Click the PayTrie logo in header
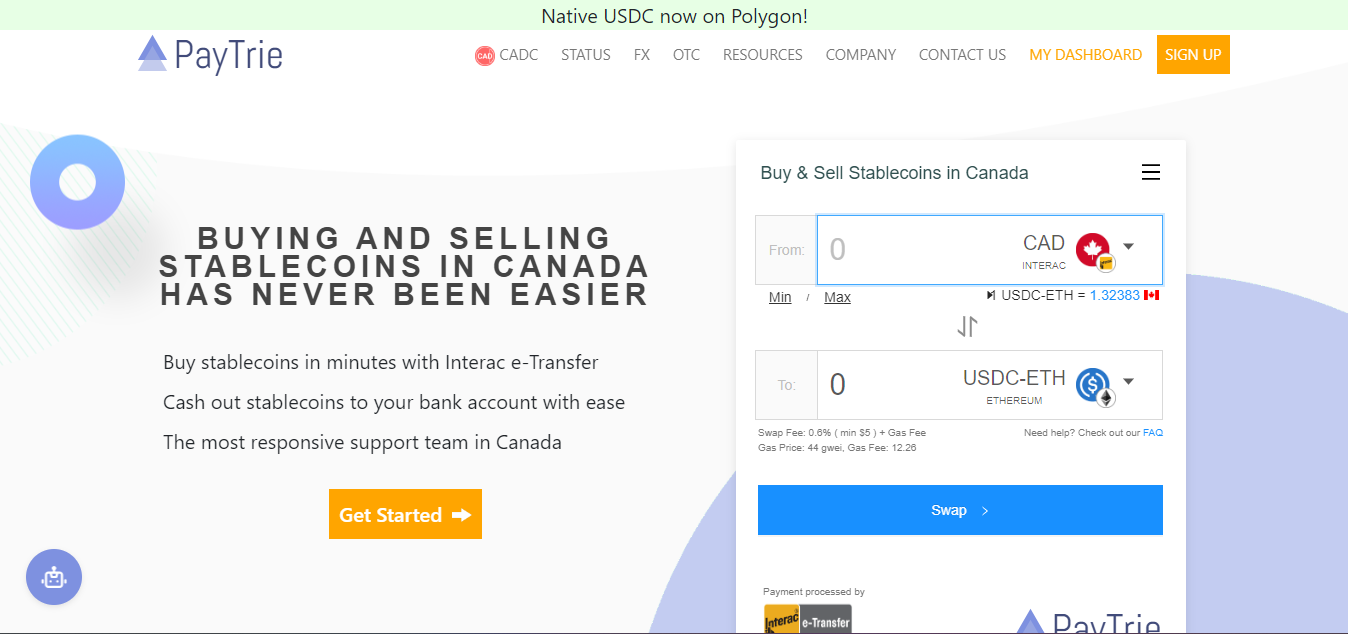Image resolution: width=1348 pixels, height=634 pixels. [210, 54]
